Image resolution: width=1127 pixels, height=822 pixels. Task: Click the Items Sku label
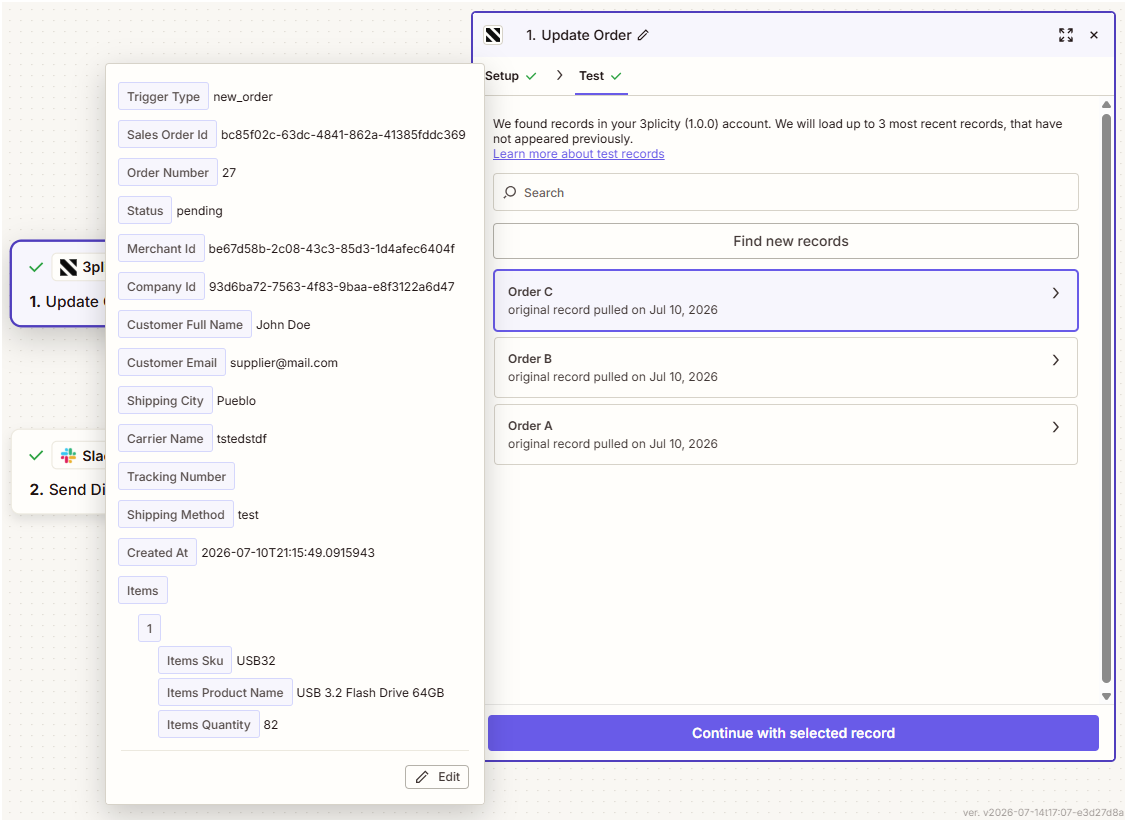195,660
